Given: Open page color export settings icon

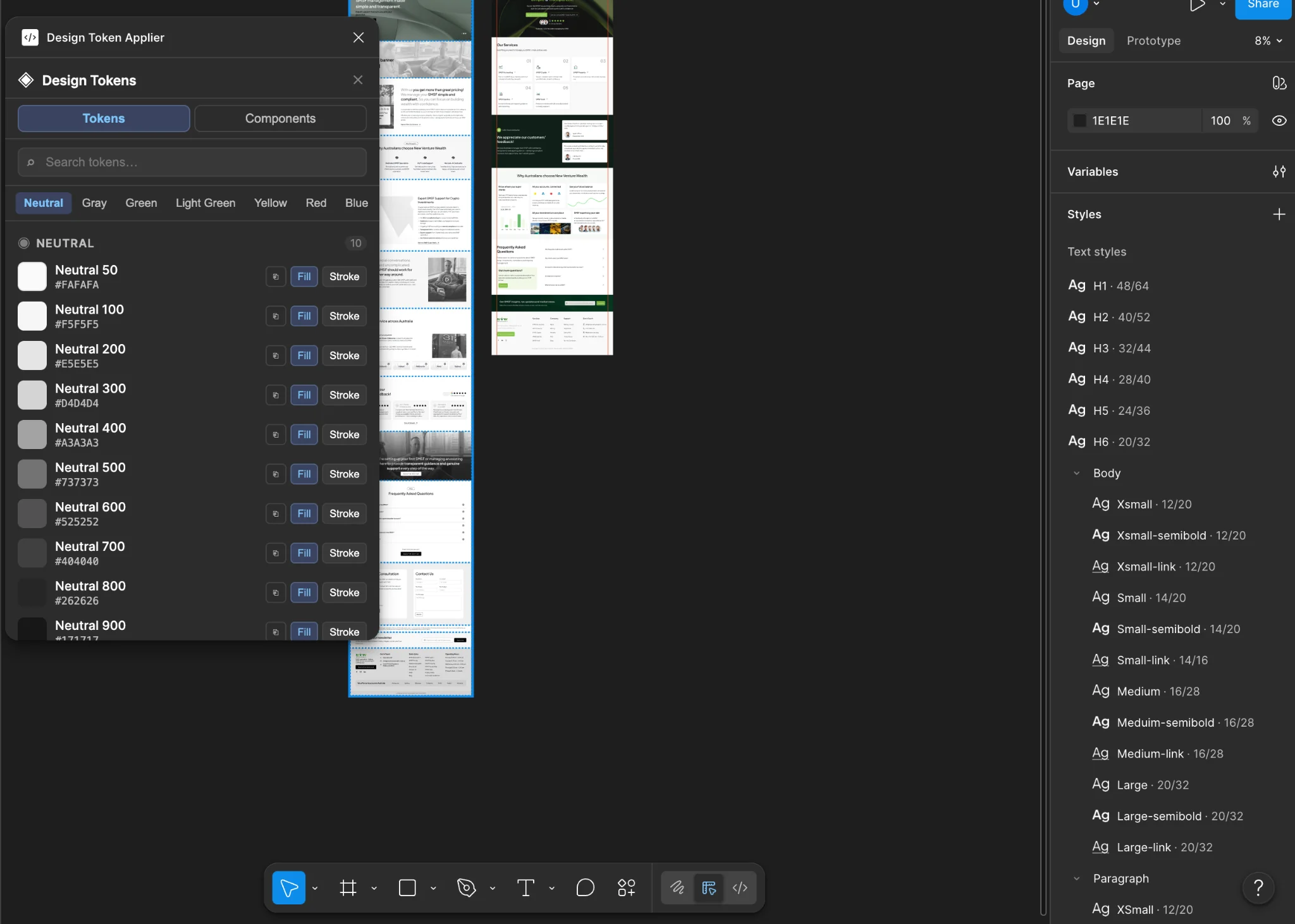Looking at the screenshot, I should click(1279, 83).
